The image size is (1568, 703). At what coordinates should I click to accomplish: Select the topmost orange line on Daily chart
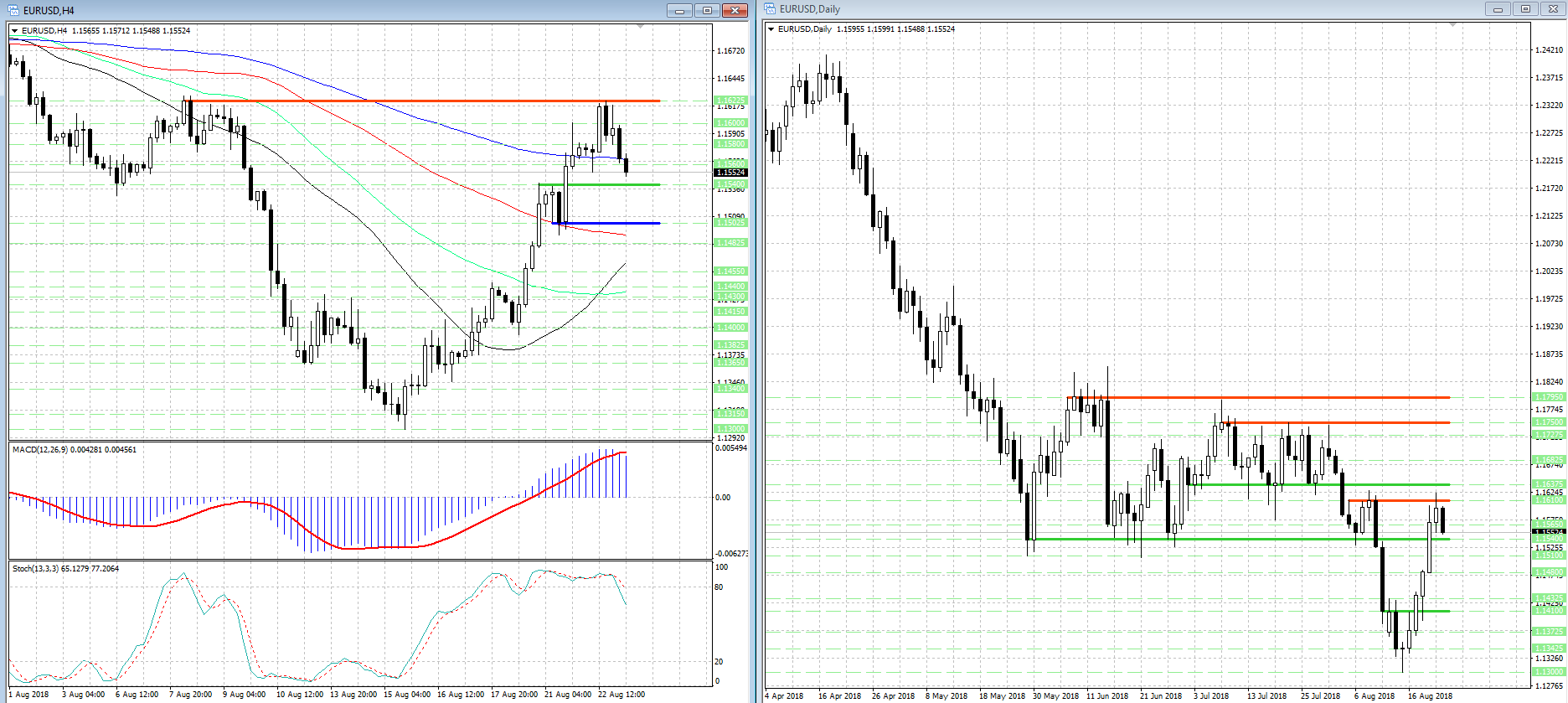pos(1259,397)
